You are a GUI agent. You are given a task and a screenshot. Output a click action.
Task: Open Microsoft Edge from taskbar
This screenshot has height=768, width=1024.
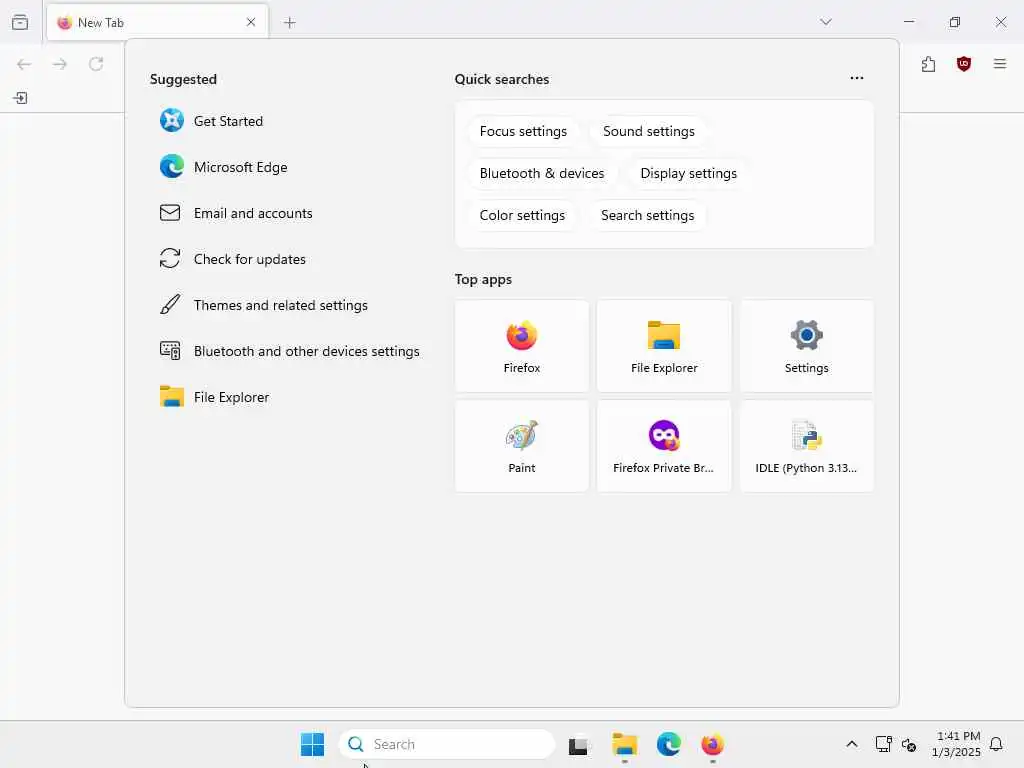[x=668, y=744]
